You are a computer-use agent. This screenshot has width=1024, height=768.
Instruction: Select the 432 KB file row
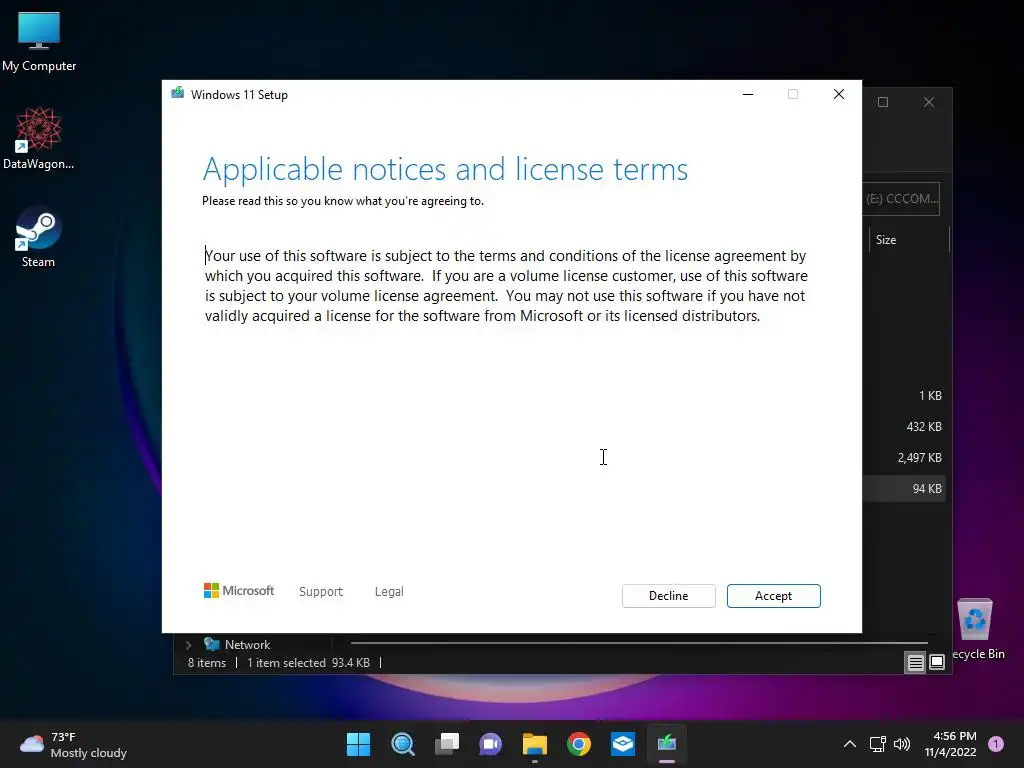click(904, 426)
